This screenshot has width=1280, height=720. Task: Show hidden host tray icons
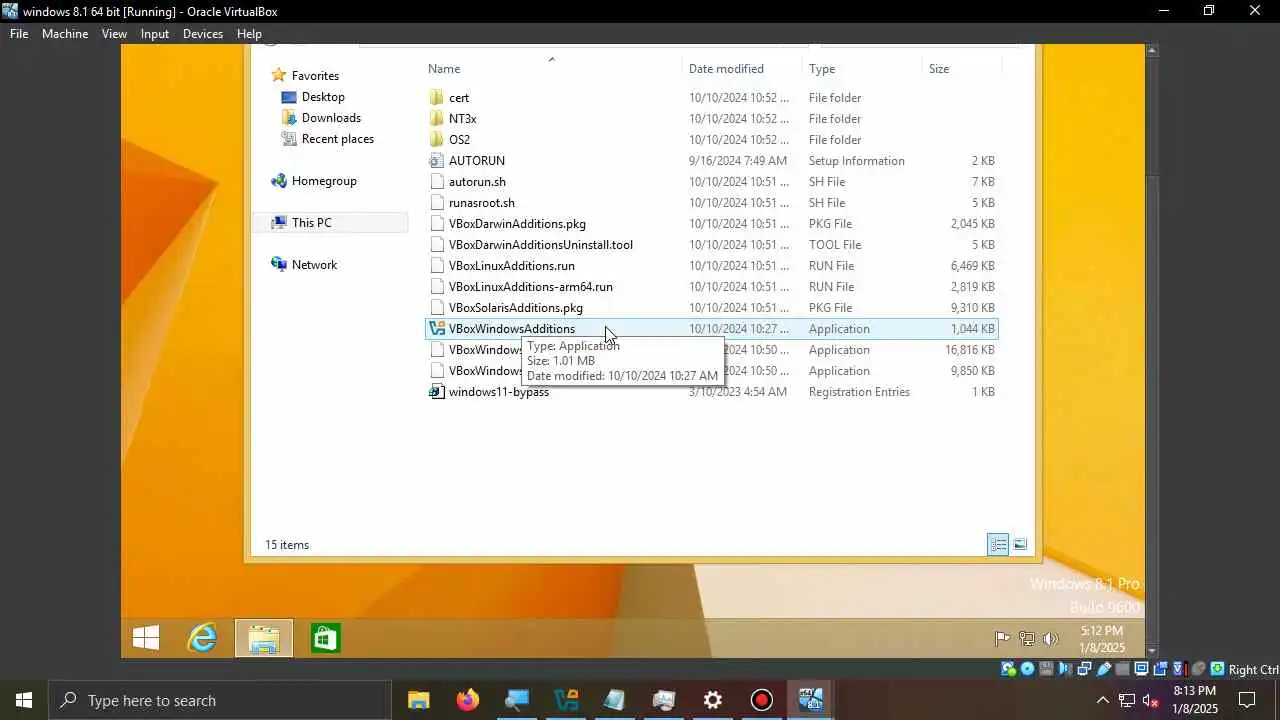click(x=1102, y=700)
